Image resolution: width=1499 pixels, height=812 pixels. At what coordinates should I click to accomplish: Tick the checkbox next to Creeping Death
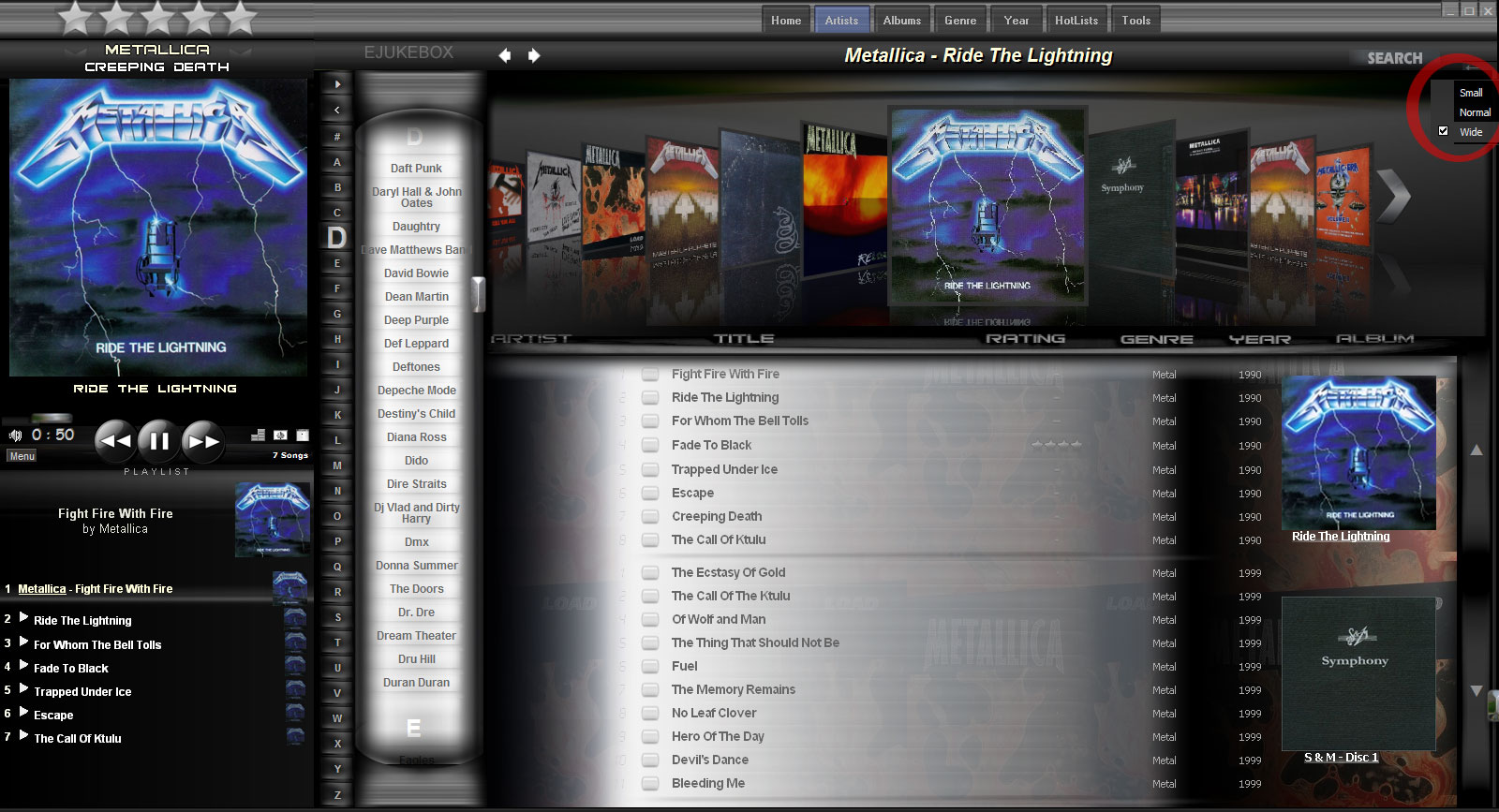coord(650,516)
